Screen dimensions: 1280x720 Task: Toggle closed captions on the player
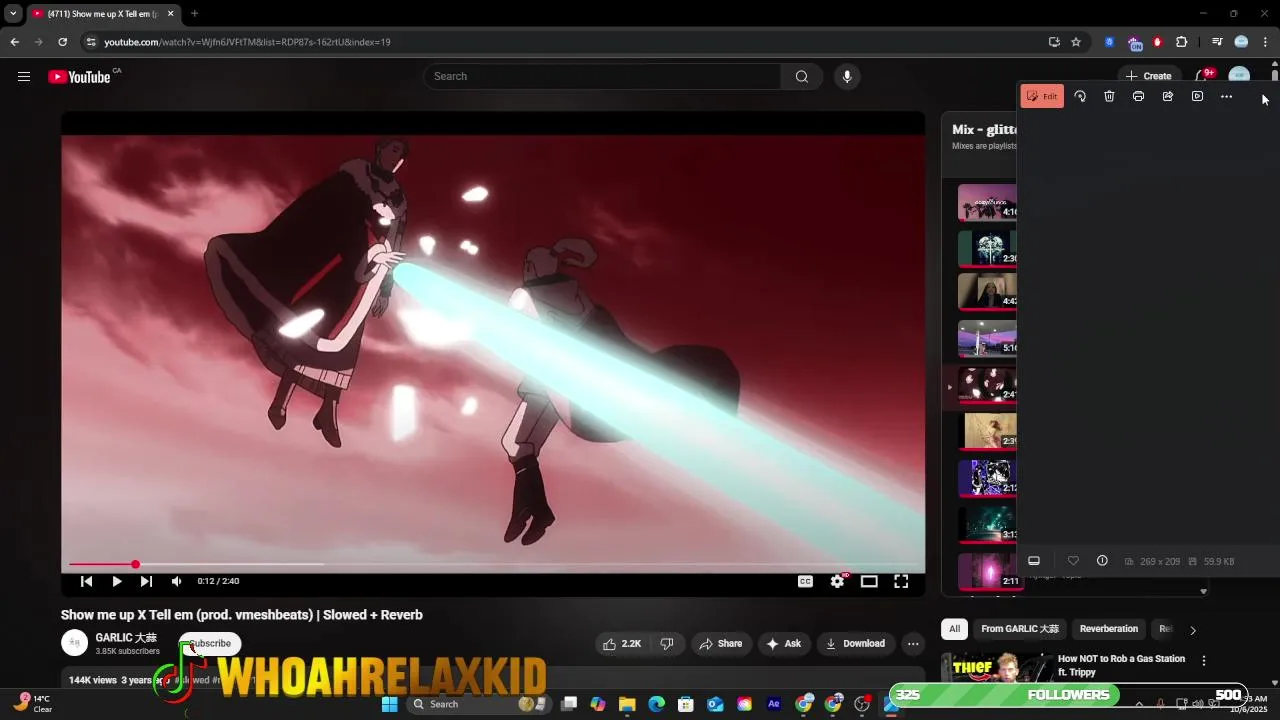805,581
